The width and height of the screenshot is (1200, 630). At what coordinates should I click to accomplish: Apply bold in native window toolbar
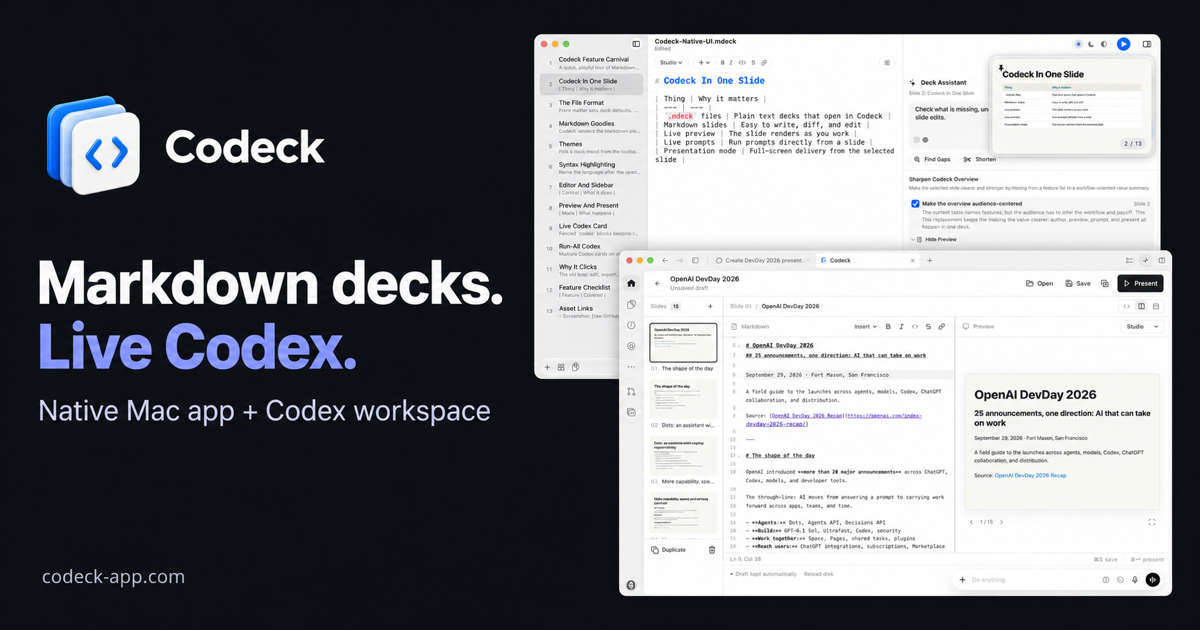tap(723, 63)
